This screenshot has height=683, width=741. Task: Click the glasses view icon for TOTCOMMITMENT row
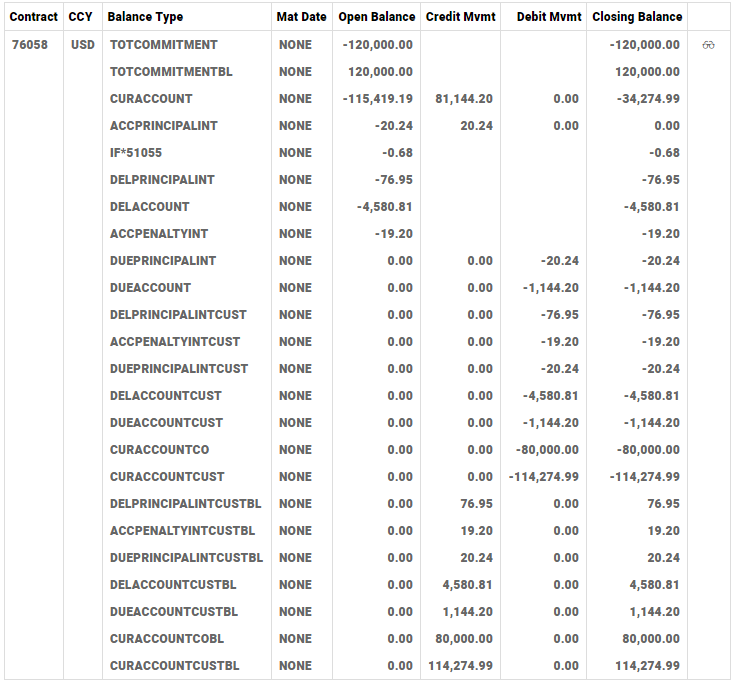tap(709, 46)
